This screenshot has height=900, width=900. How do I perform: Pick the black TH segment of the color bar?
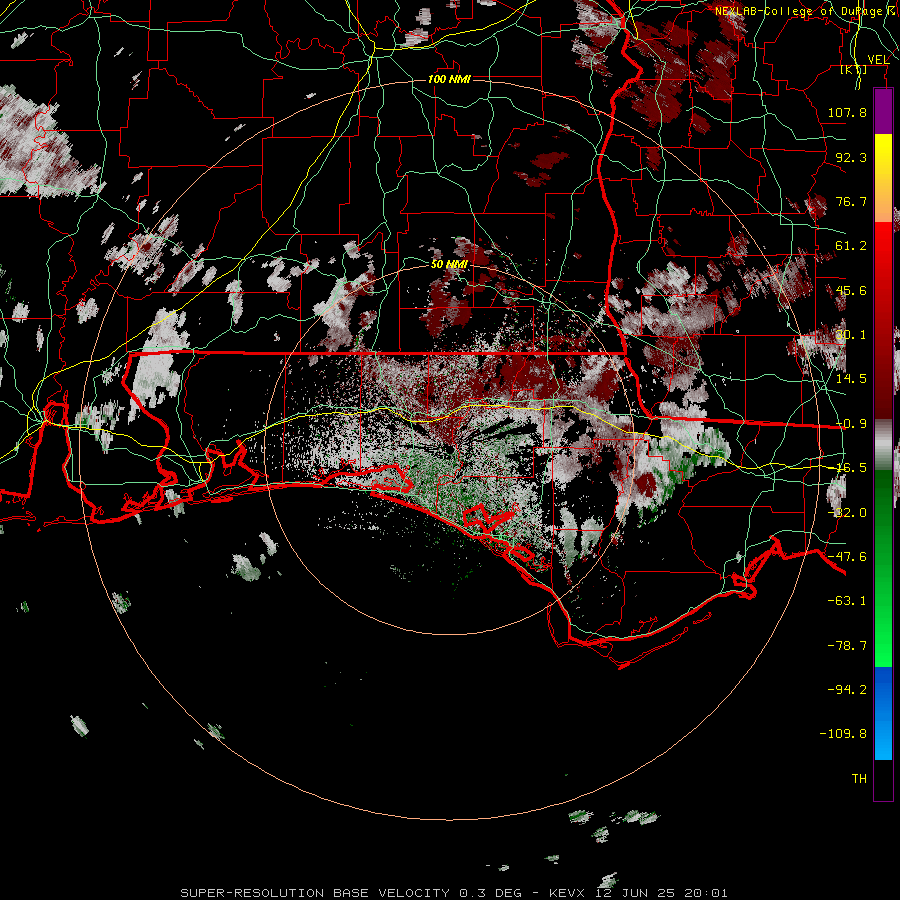click(883, 780)
